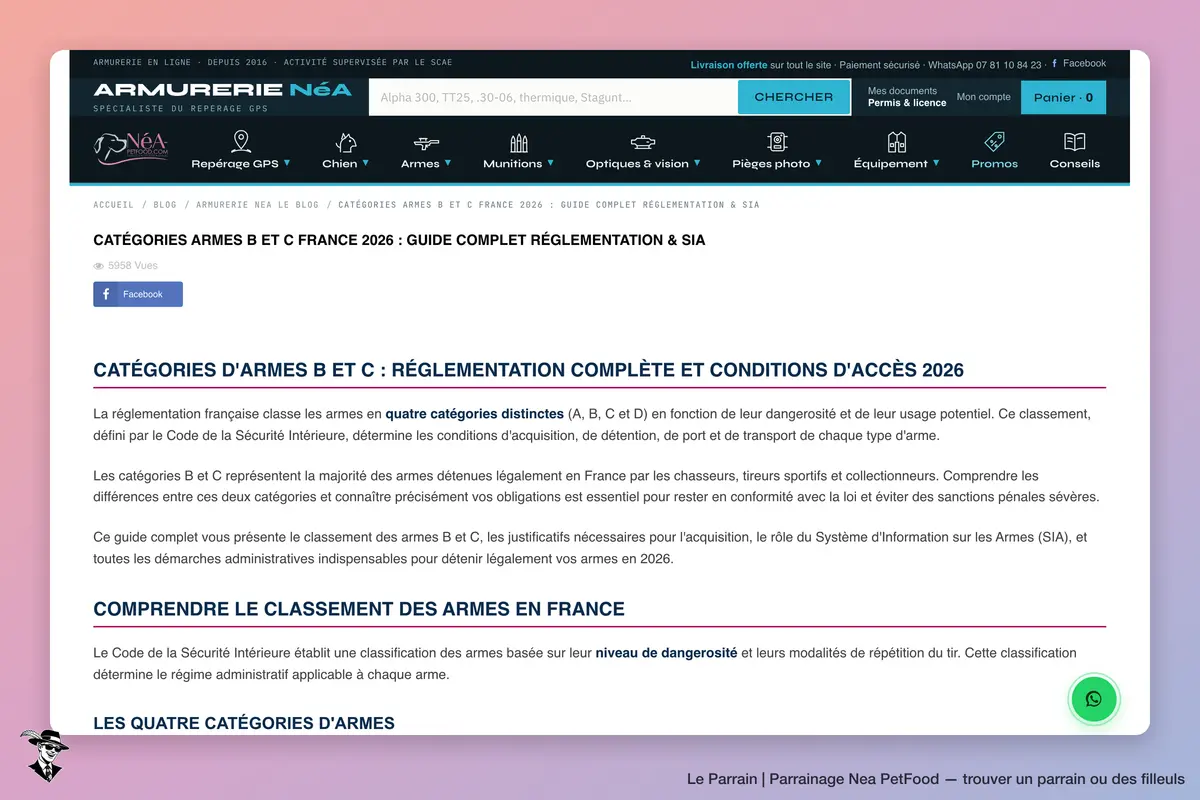Open Mes documents Permis & licence

click(907, 97)
